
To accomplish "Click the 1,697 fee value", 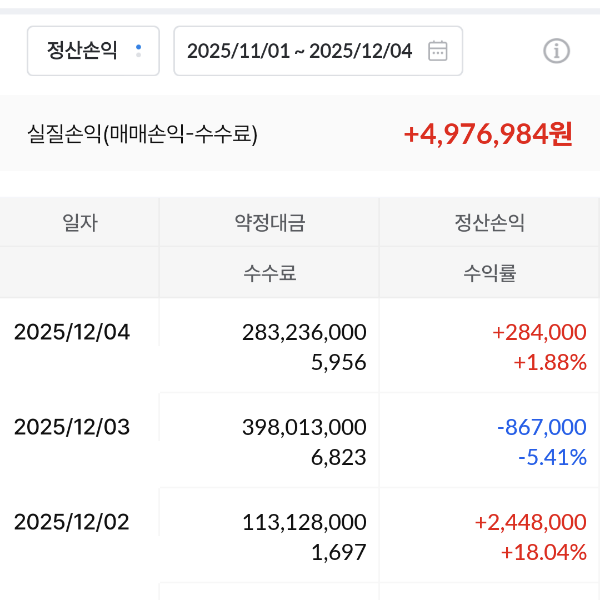I will (x=339, y=552).
